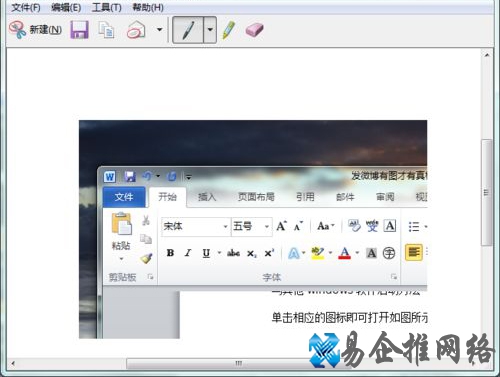This screenshot has height=377, width=500.
Task: Click the Shrink Font icon
Action: [x=298, y=226]
